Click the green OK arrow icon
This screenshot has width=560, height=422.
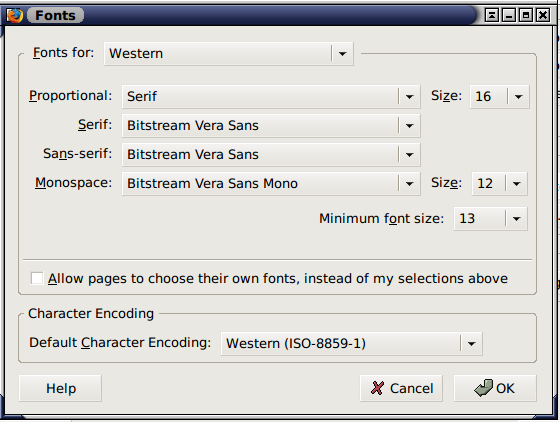(x=483, y=388)
